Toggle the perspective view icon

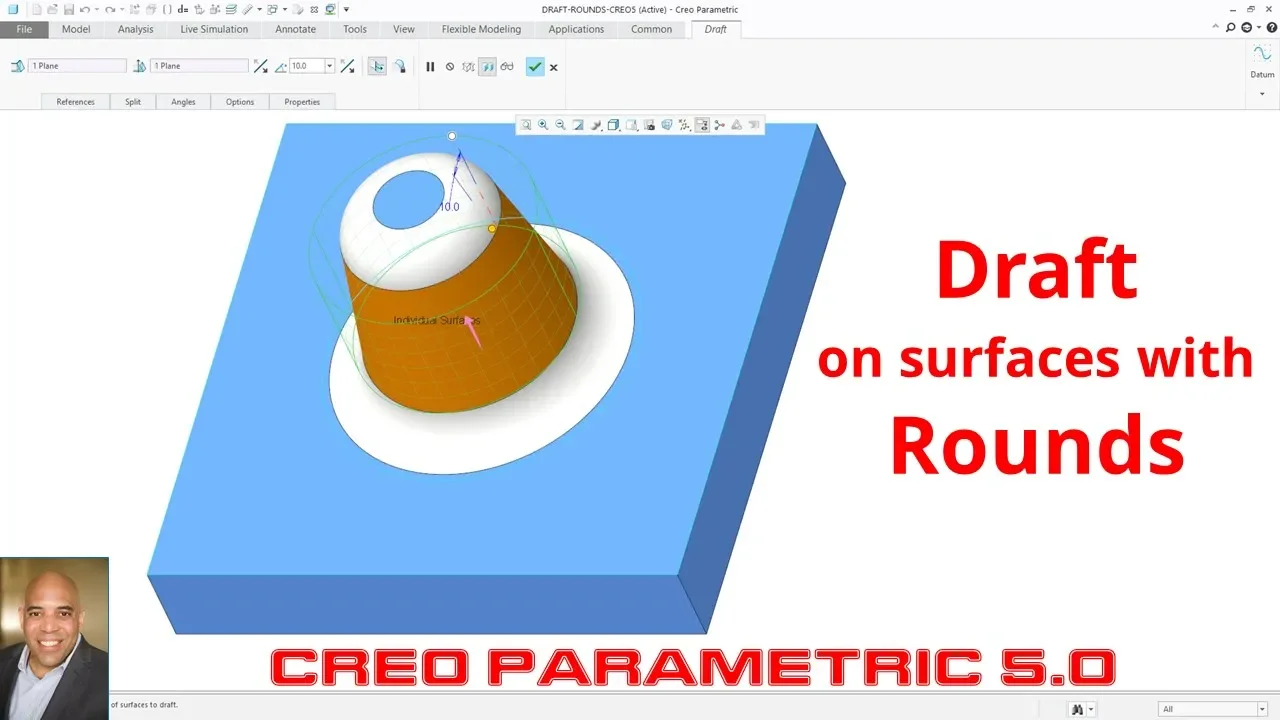click(667, 125)
